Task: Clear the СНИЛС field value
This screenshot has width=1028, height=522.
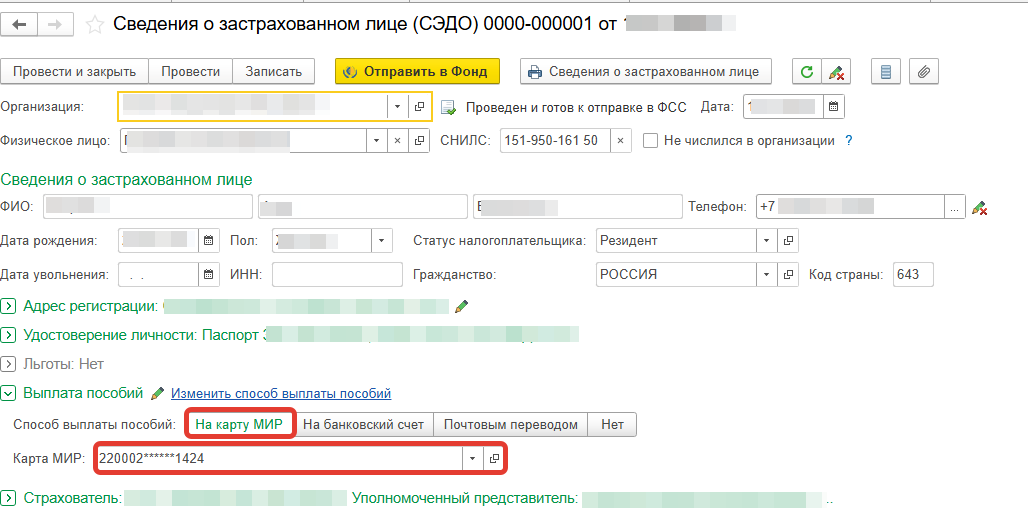Action: [620, 140]
